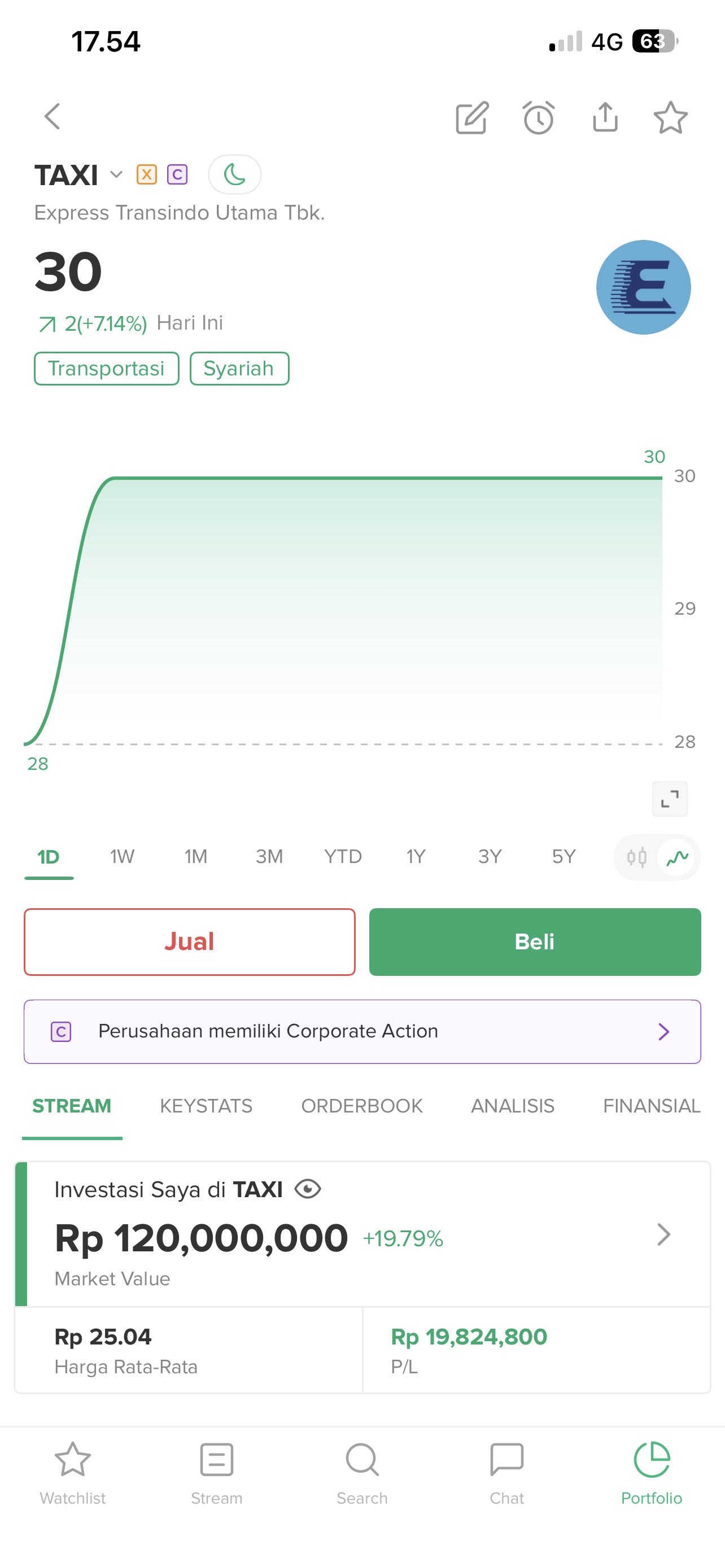Viewport: 725px width, 1568px height.
Task: Set a price alert with alarm icon
Action: pyautogui.click(x=539, y=117)
